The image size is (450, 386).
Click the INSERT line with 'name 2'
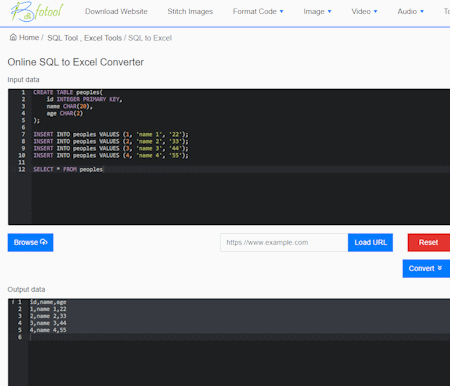111,141
